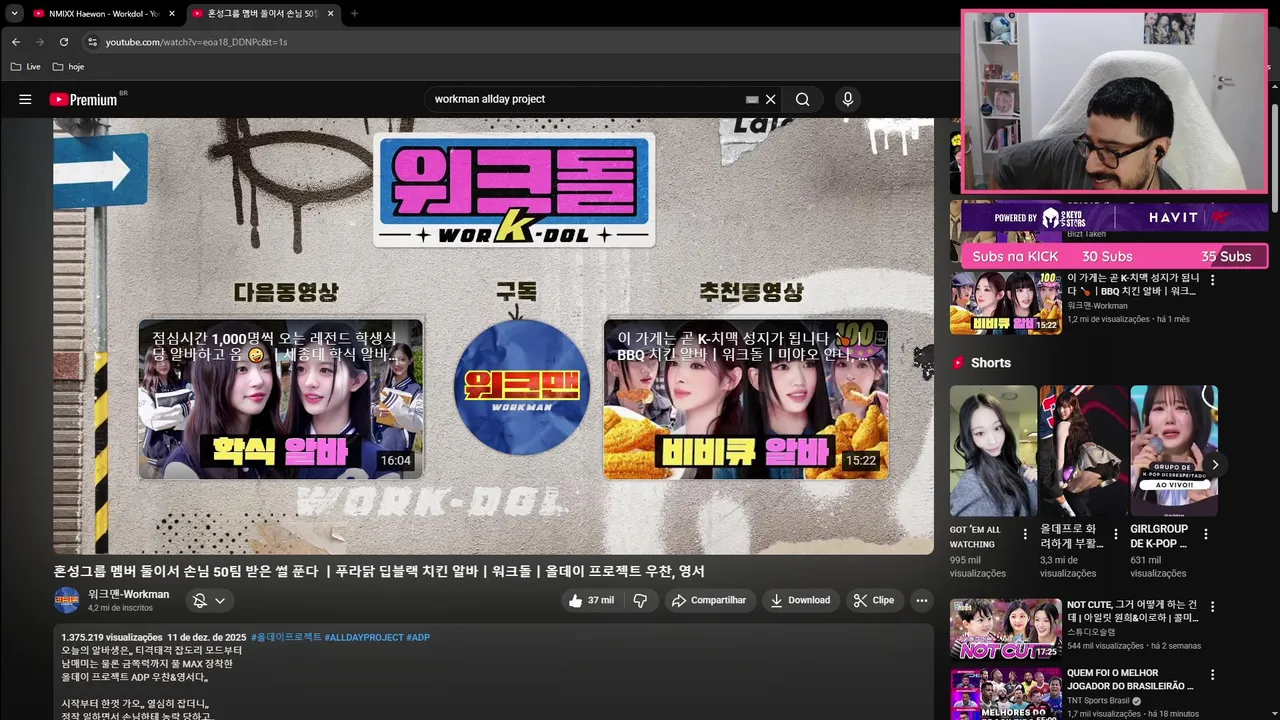Open notification bell dropdown for subscription
Viewport: 1280px width, 720px height.
coord(209,600)
